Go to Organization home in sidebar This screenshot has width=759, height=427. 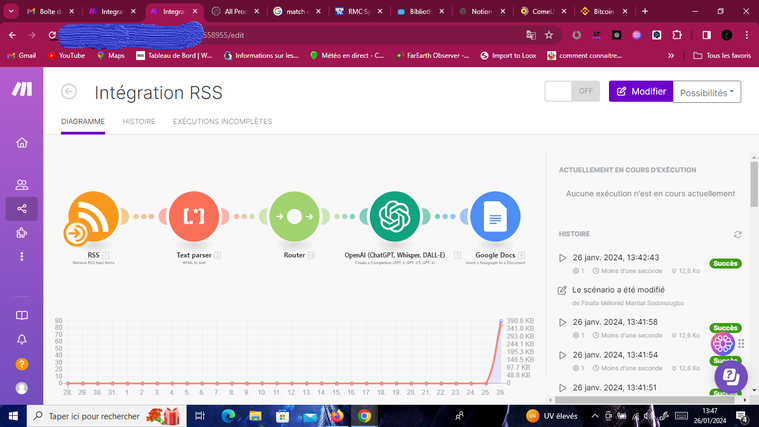coord(22,143)
